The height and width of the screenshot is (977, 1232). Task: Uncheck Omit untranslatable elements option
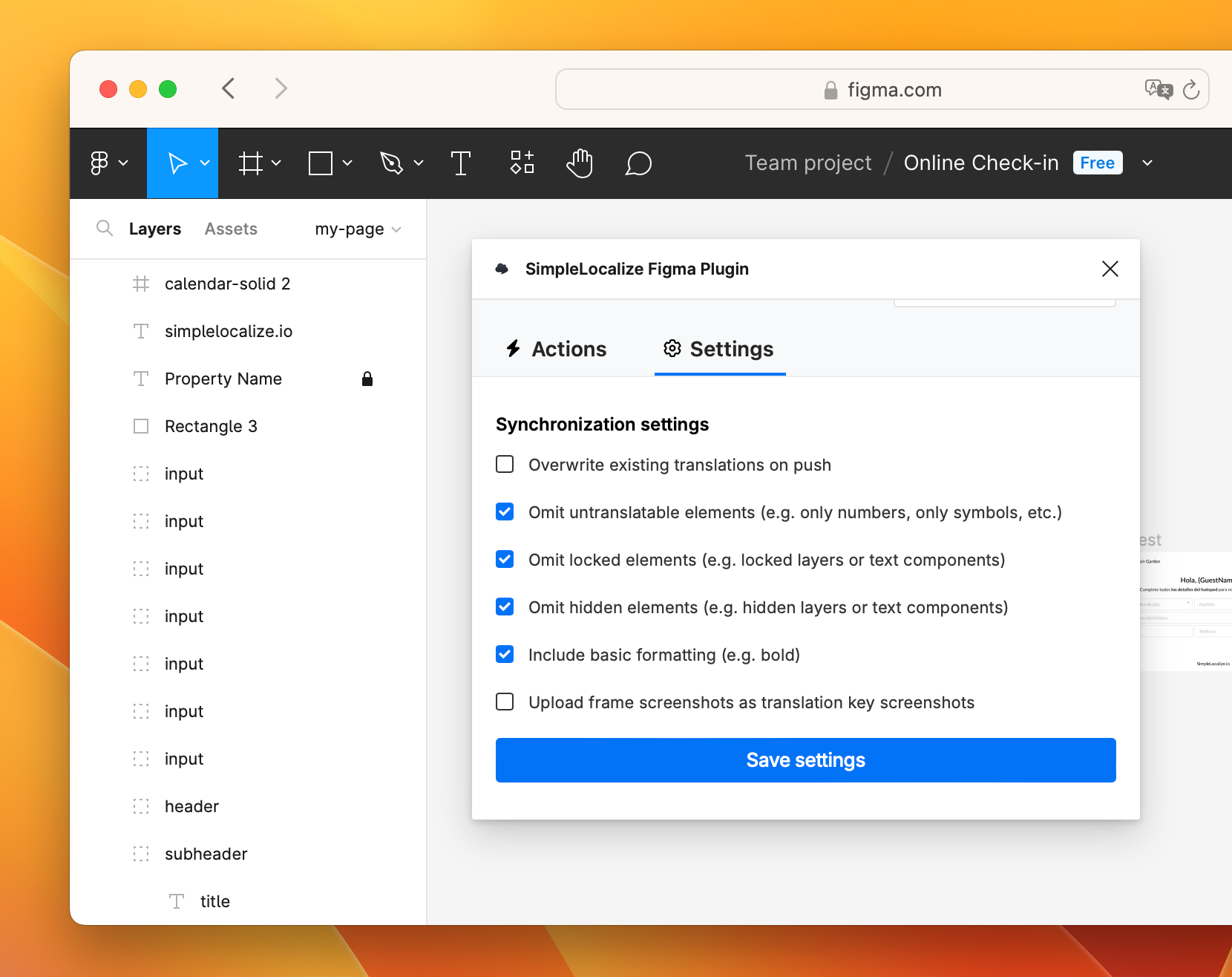pos(505,512)
